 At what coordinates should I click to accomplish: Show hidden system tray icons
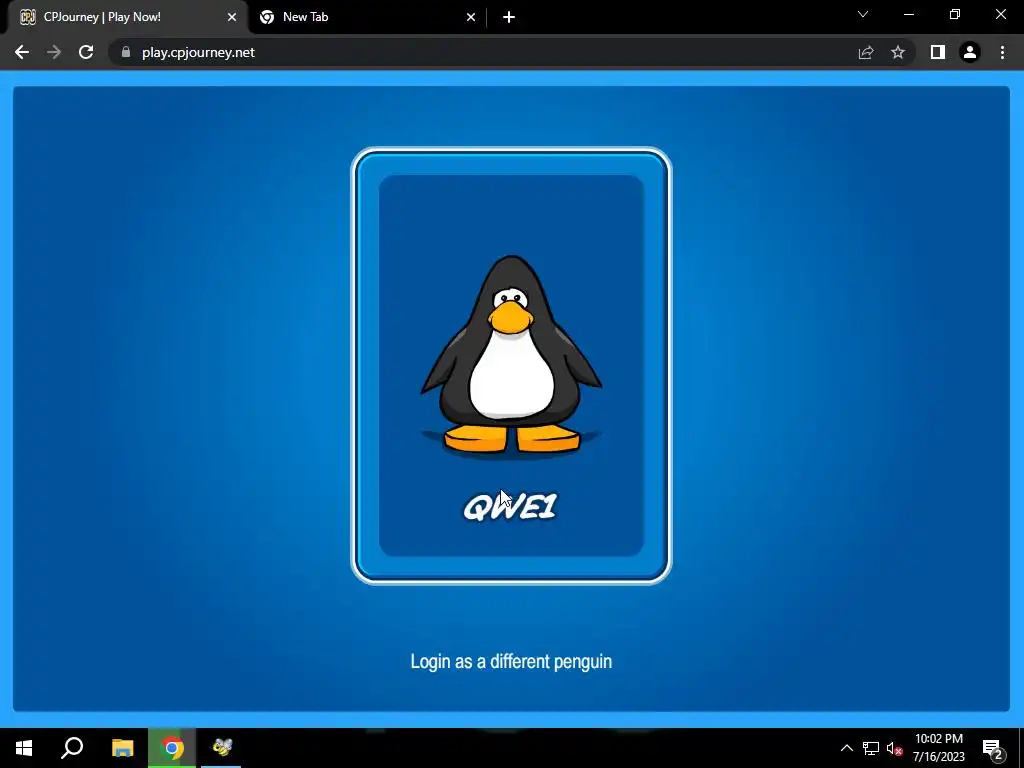(x=846, y=748)
